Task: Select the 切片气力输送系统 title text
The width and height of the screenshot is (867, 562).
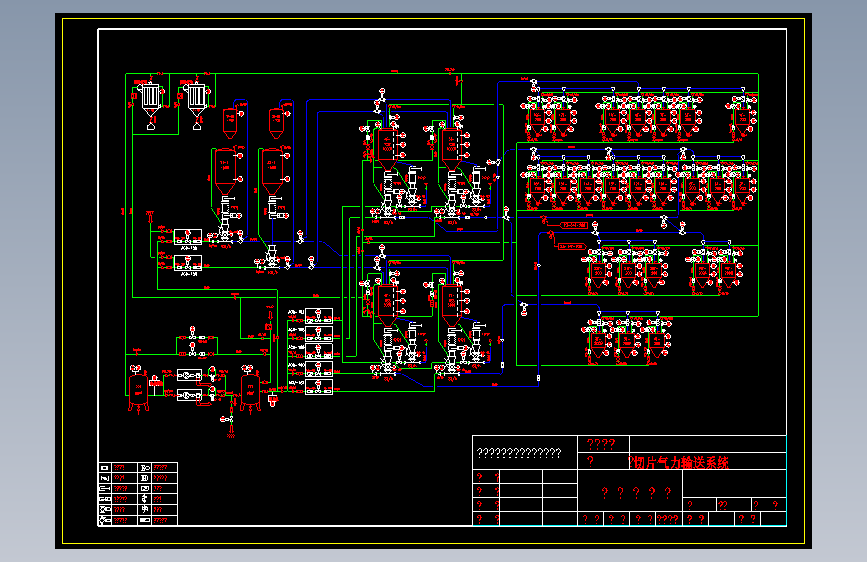Action: click(681, 462)
